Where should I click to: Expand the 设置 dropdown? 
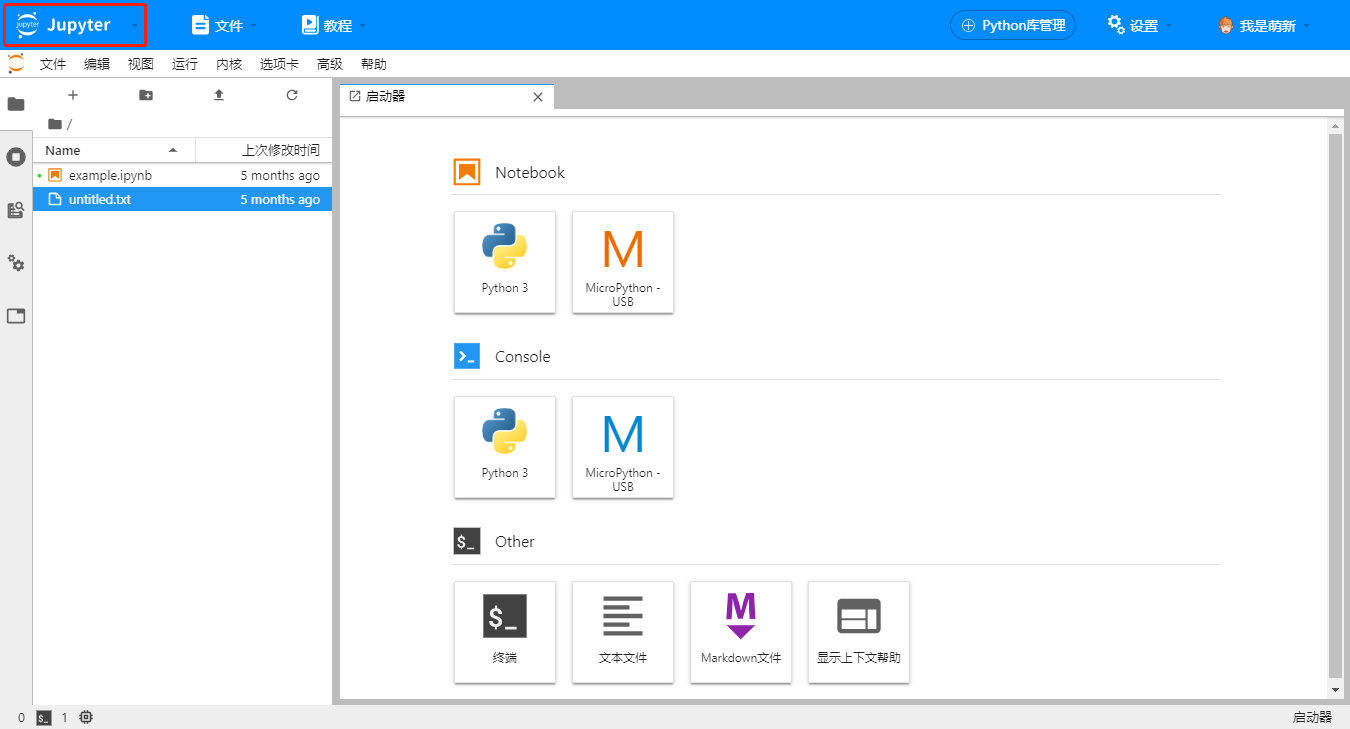click(1140, 25)
